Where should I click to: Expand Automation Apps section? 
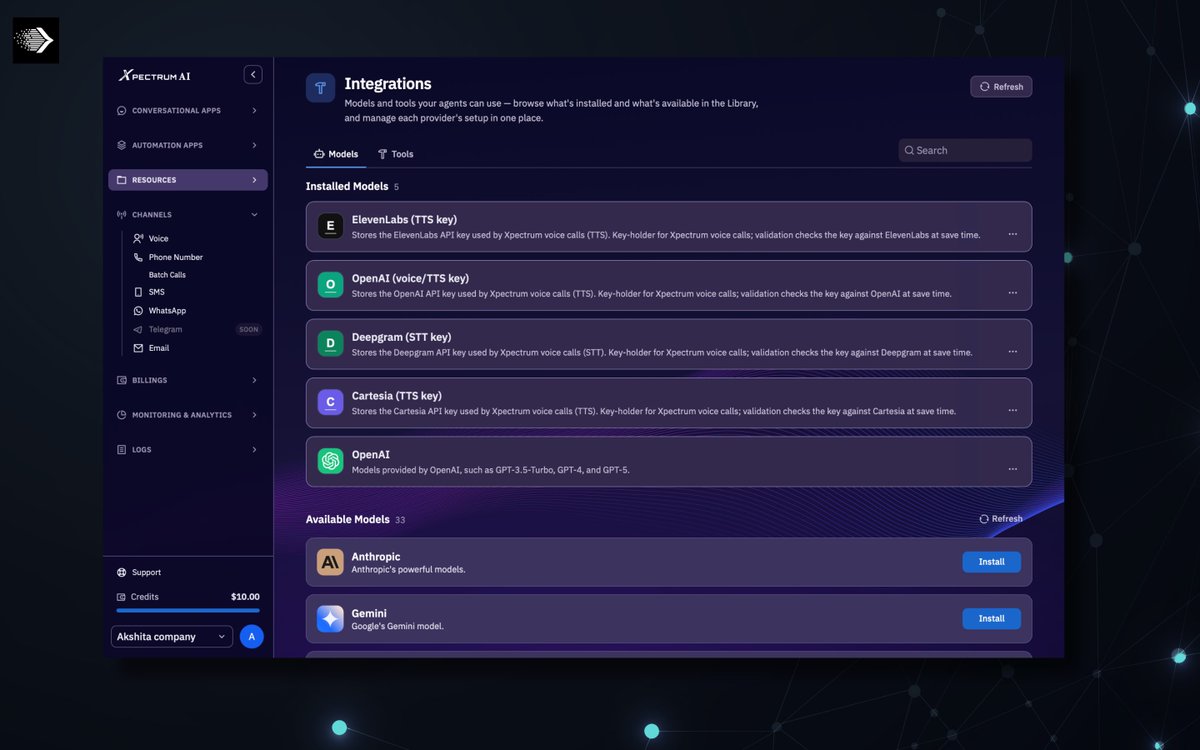click(x=254, y=145)
